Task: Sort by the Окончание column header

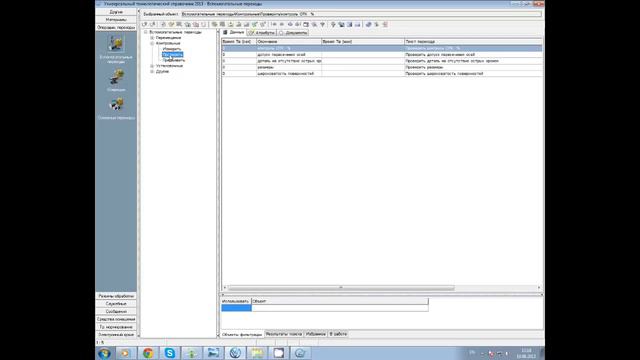Action: (289, 42)
